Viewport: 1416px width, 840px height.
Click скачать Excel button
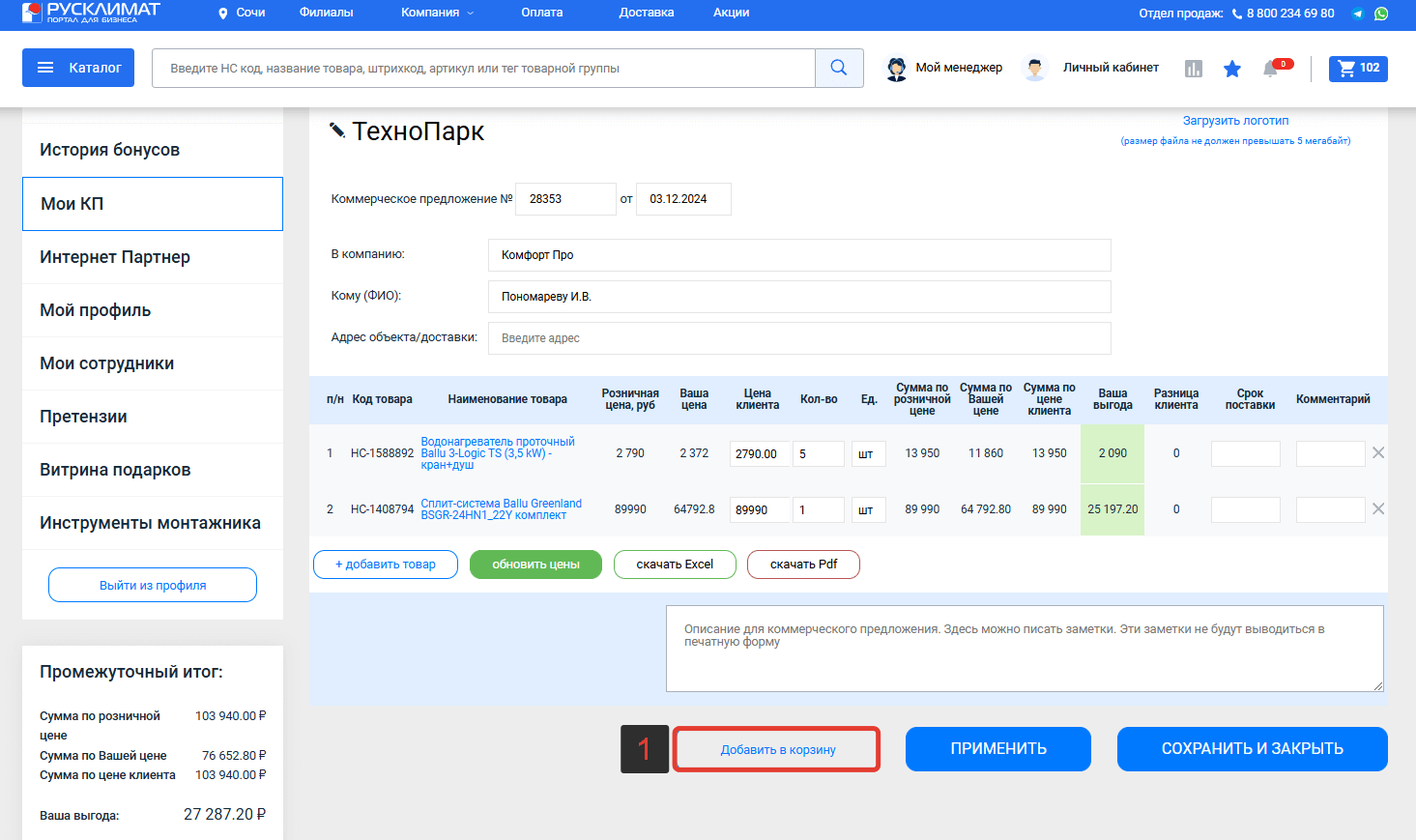coord(675,565)
